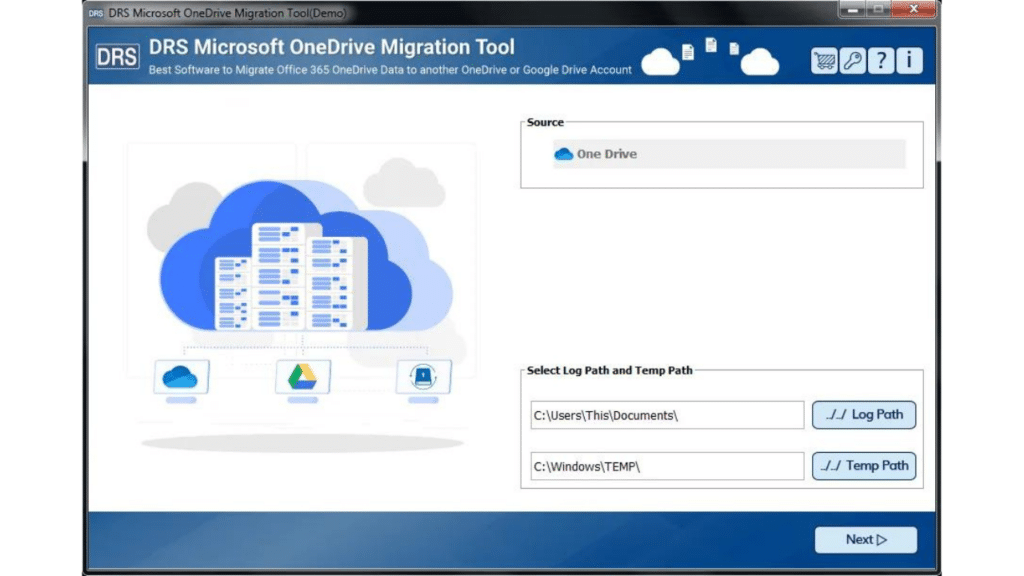Click the Temp Path browse button
This screenshot has width=1024, height=576.
863,465
